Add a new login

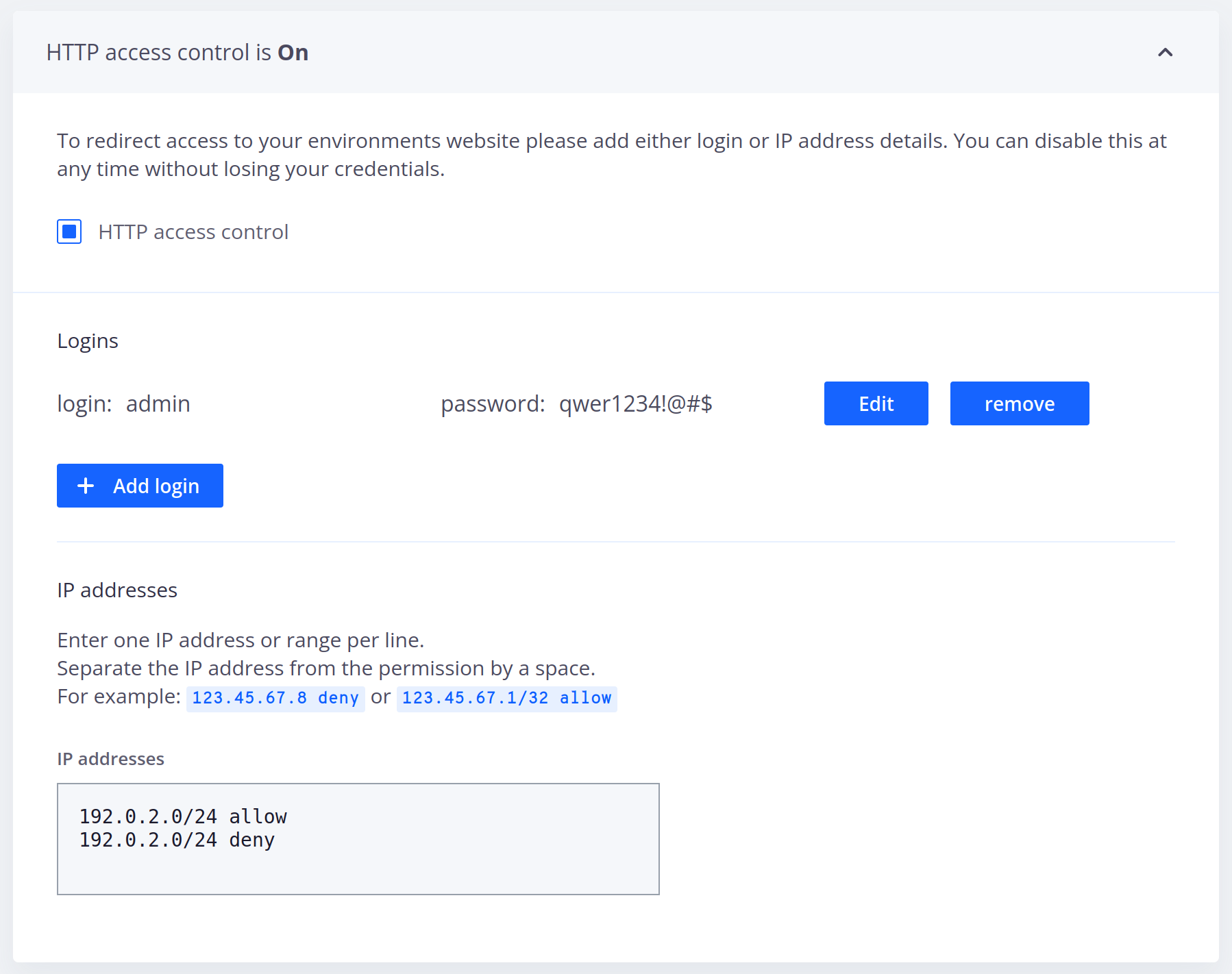(140, 485)
